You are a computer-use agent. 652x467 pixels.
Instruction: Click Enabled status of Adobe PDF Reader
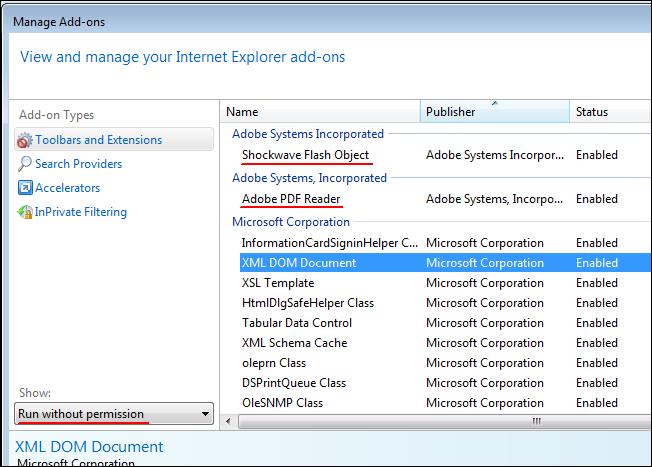pyautogui.click(x=597, y=199)
